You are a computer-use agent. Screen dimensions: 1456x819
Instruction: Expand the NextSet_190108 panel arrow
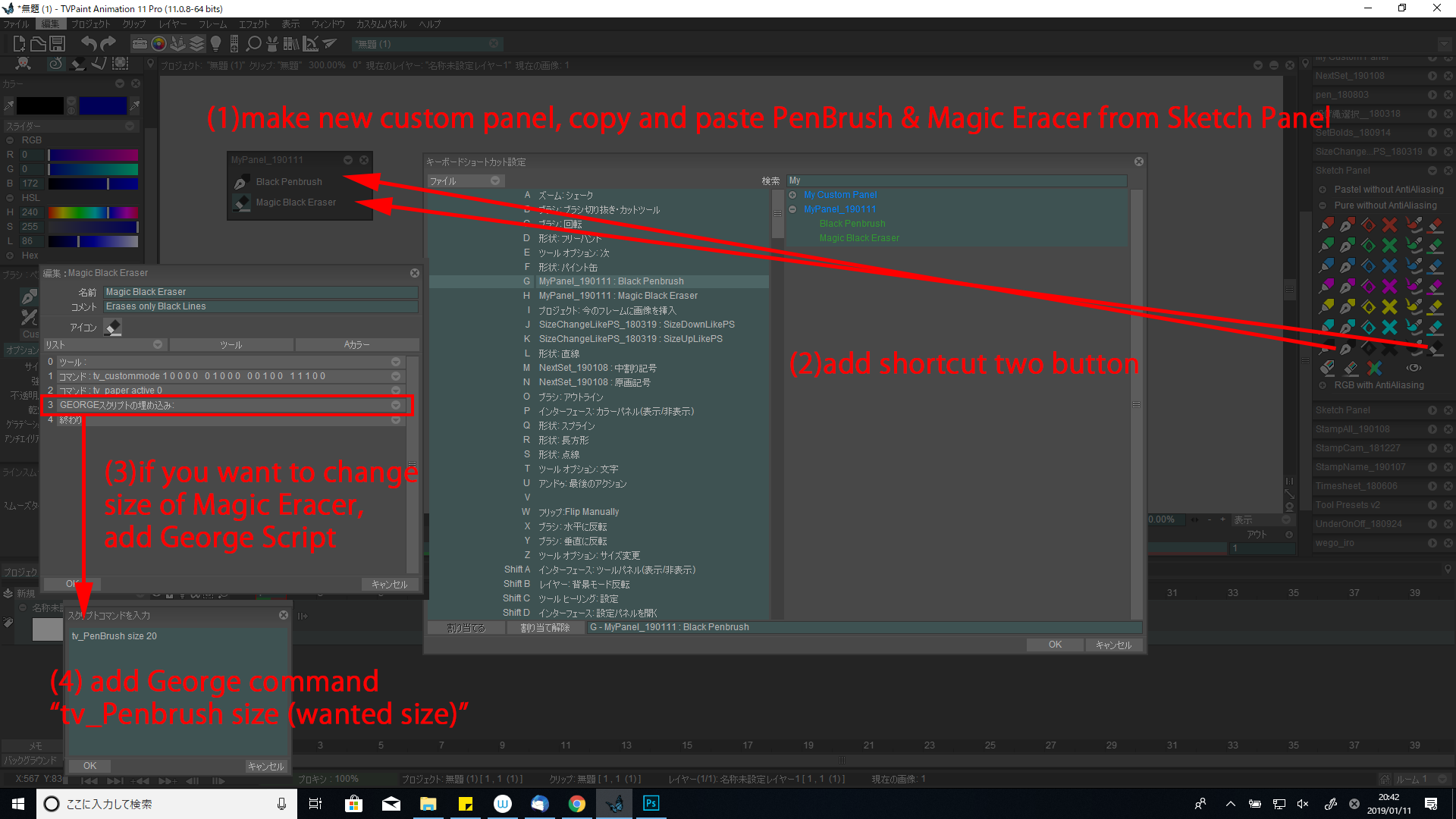(x=1432, y=76)
